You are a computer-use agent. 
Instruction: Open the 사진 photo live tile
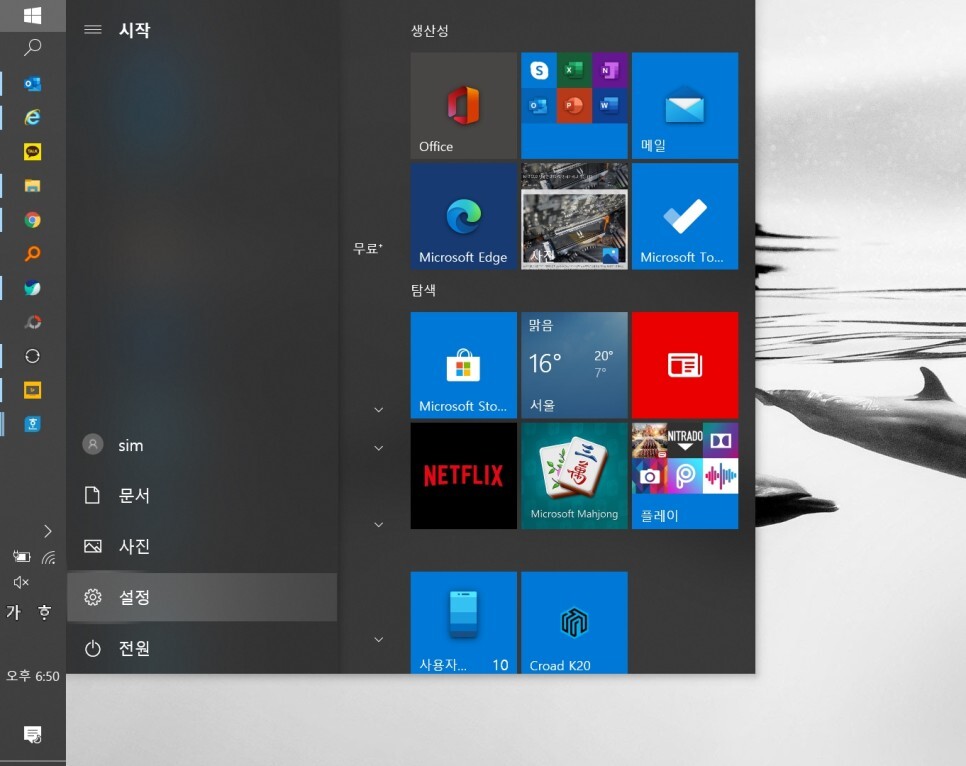click(x=574, y=216)
